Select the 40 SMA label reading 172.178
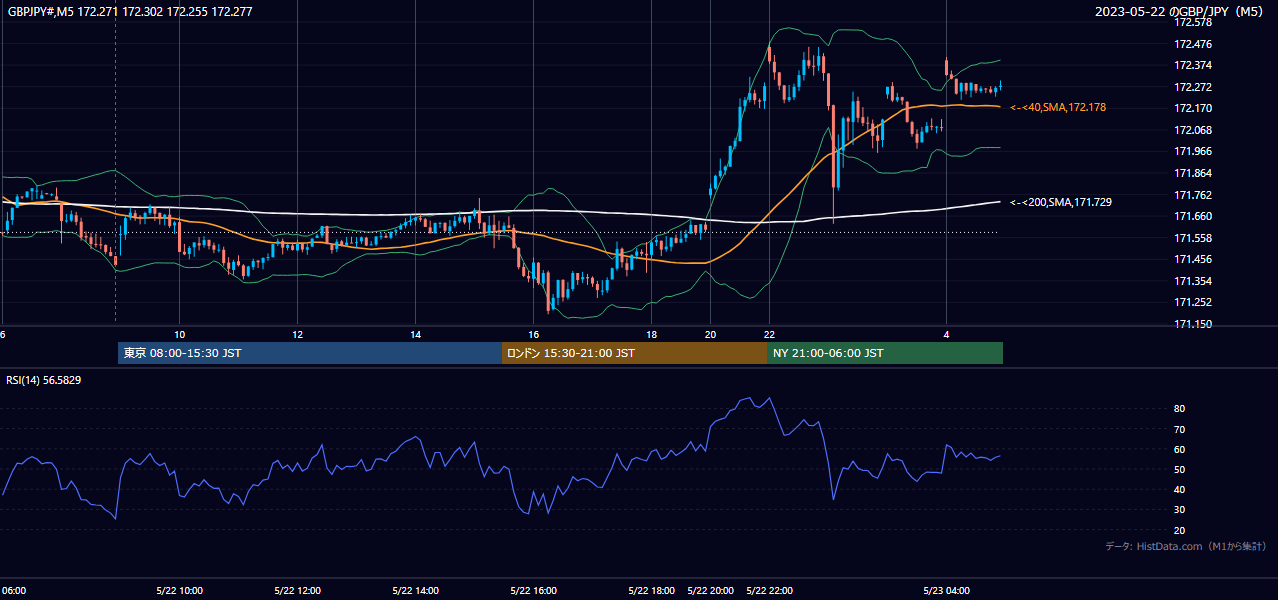This screenshot has width=1278, height=600. [x=1058, y=107]
